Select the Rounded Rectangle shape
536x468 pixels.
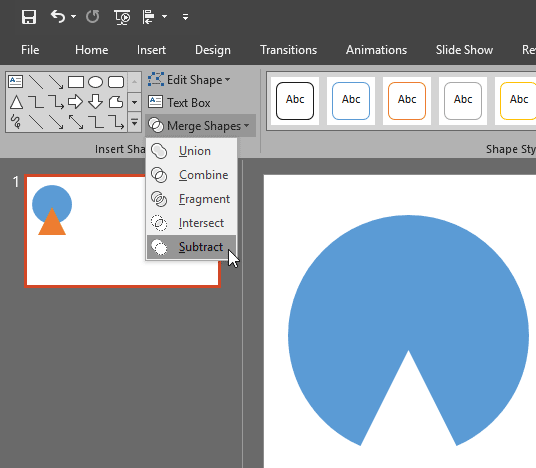click(x=116, y=82)
